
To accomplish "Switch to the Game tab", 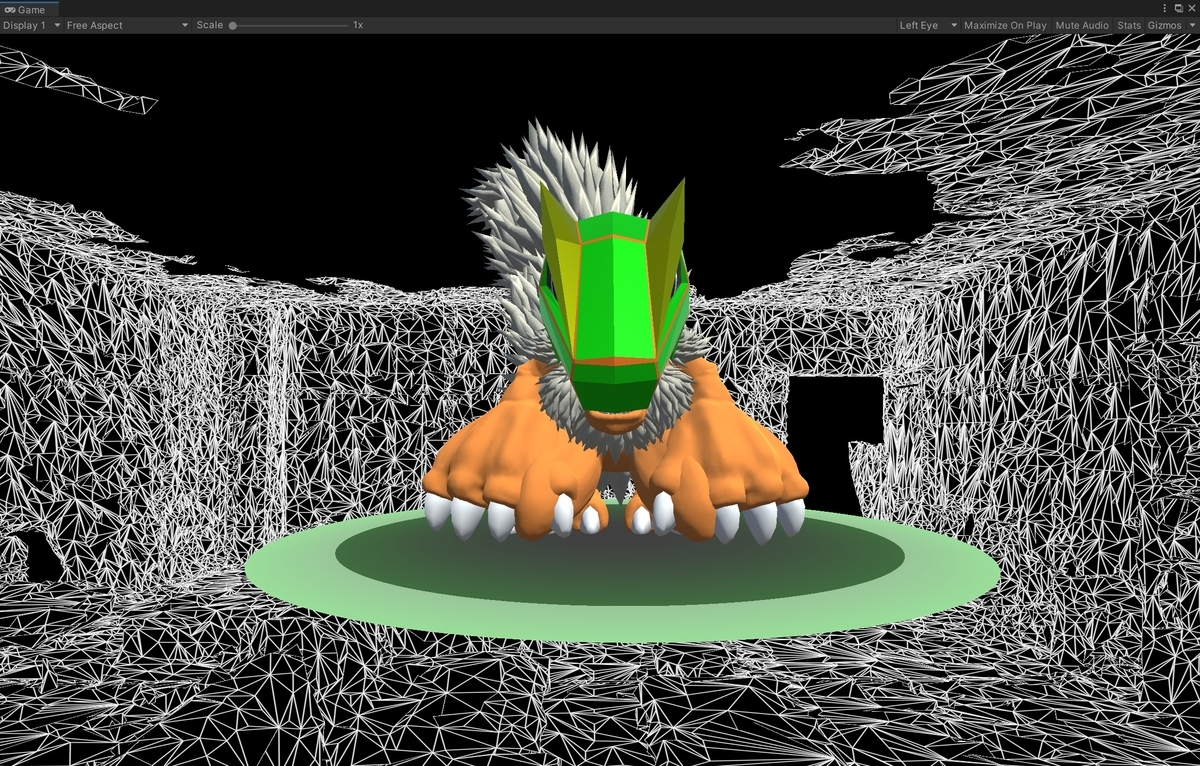I will pyautogui.click(x=29, y=9).
